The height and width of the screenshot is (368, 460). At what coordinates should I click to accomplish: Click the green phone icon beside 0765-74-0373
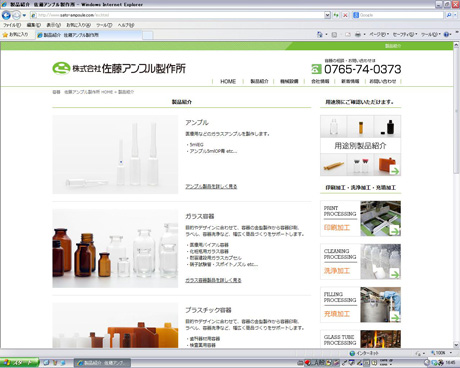pos(316,69)
